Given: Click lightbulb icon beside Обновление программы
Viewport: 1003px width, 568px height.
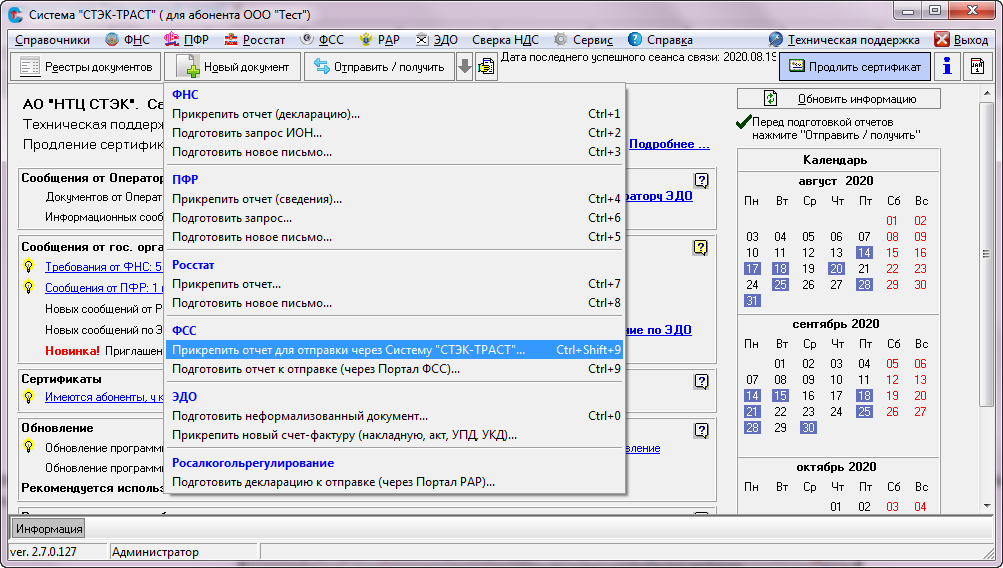Looking at the screenshot, I should pos(28,446).
